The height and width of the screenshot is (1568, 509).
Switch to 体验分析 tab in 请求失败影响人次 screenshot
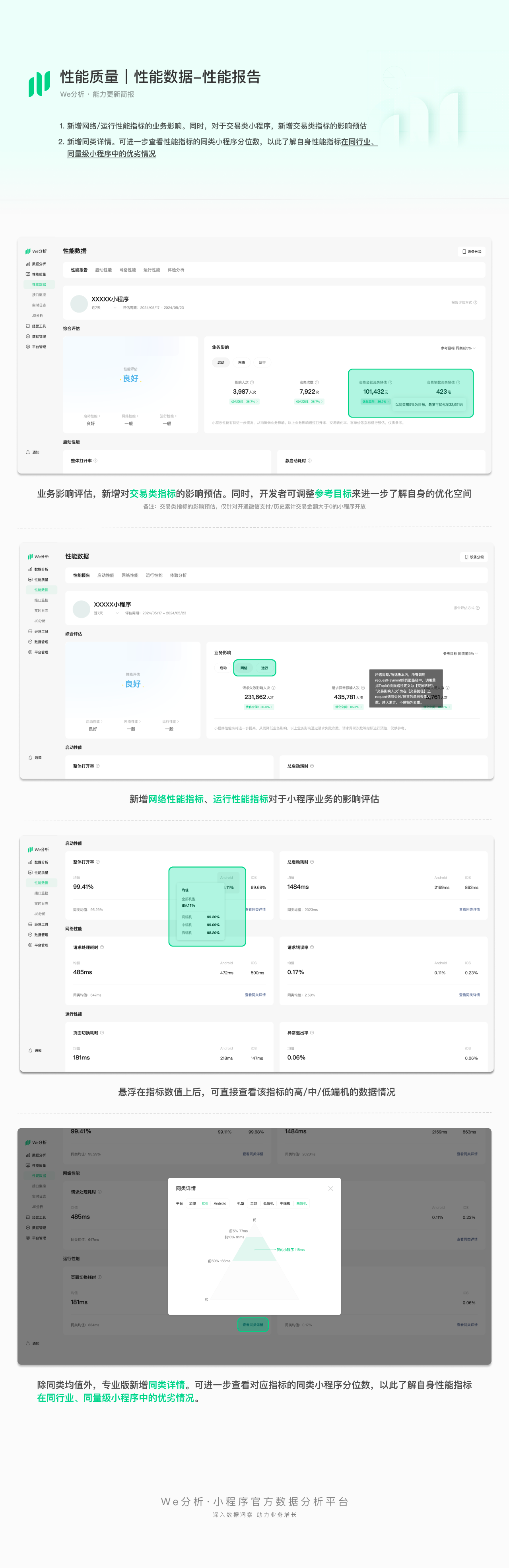tap(179, 575)
